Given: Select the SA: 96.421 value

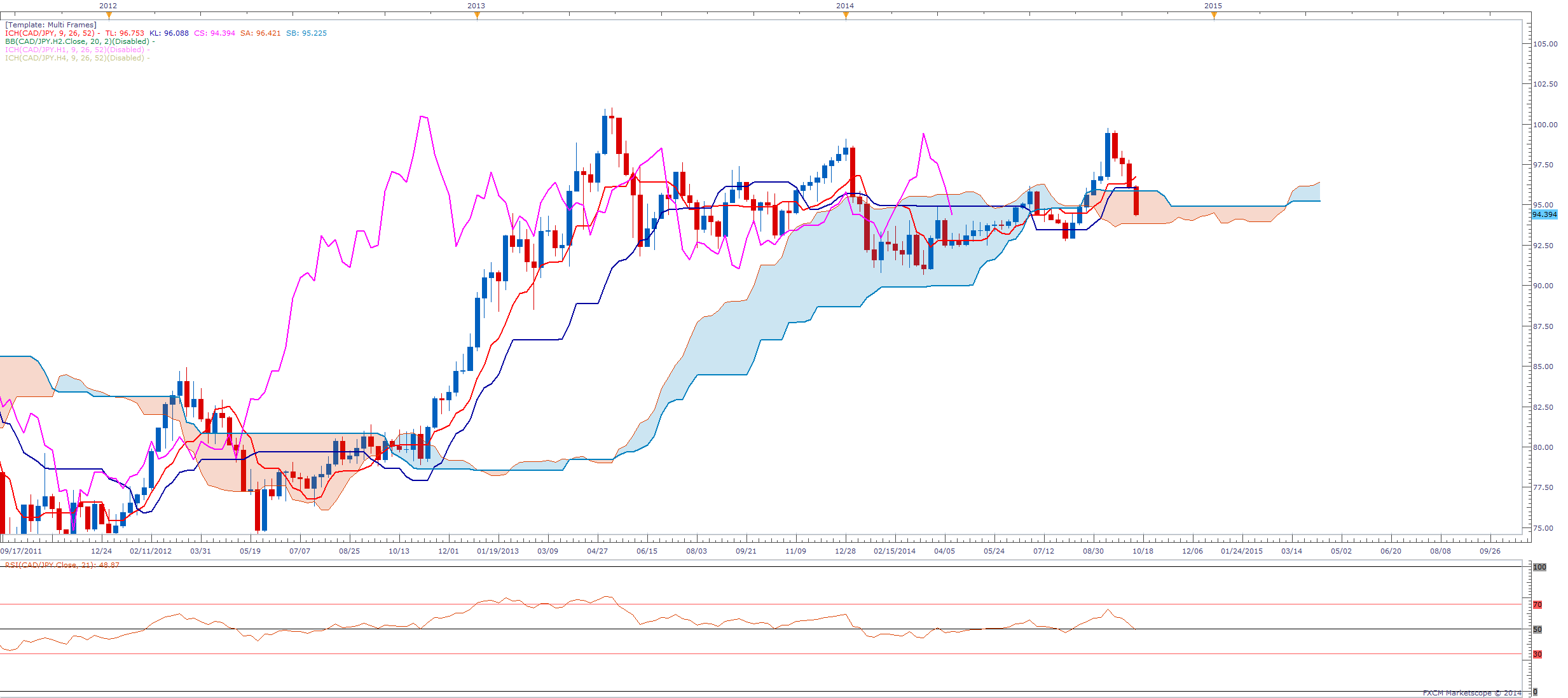Looking at the screenshot, I should 260,33.
